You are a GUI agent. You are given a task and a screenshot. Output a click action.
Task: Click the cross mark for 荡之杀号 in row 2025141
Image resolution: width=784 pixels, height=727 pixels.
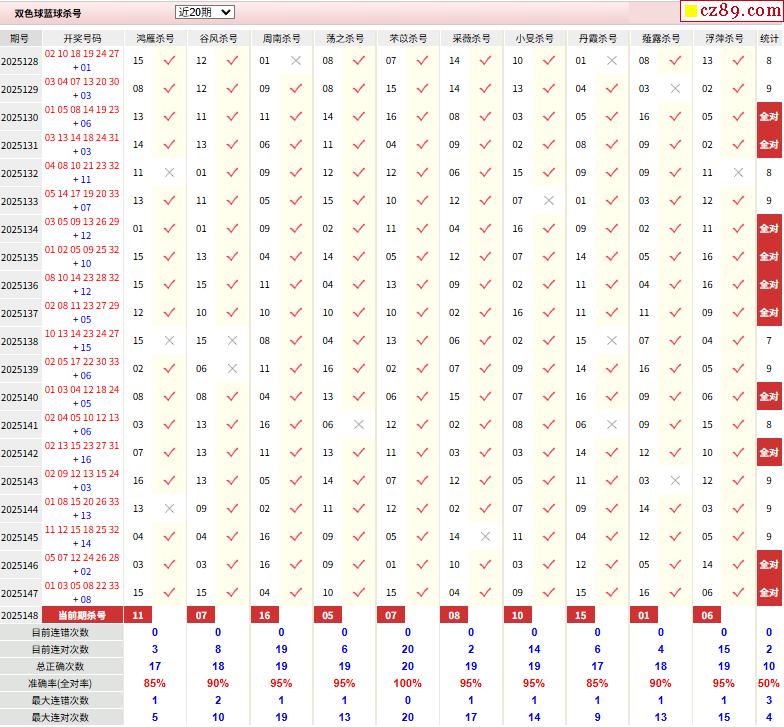359,425
